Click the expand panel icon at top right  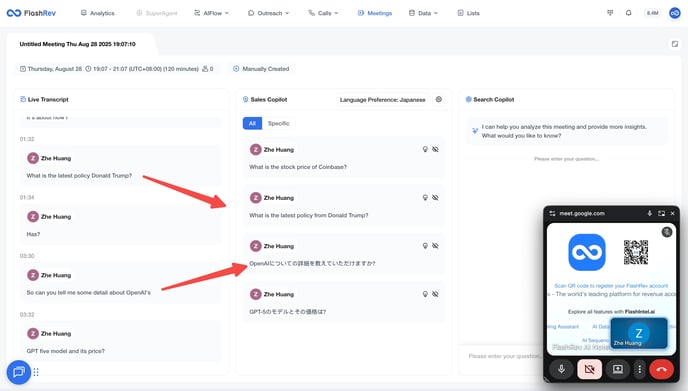(x=675, y=44)
